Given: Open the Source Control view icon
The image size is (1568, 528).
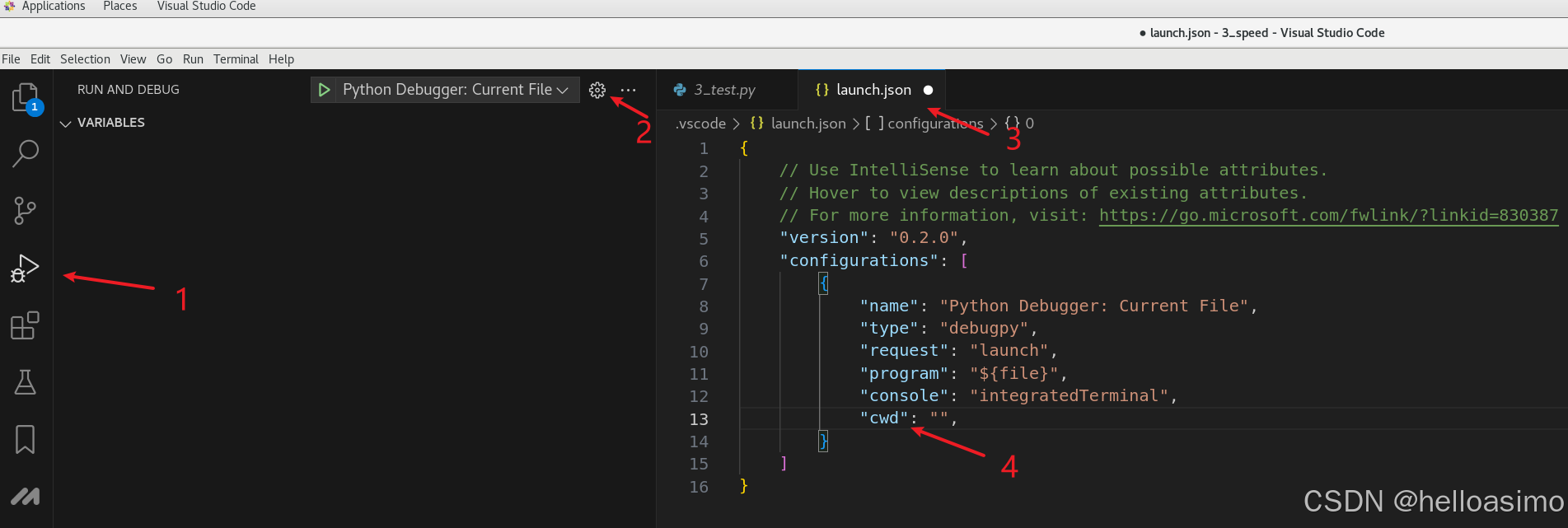Looking at the screenshot, I should tap(26, 211).
